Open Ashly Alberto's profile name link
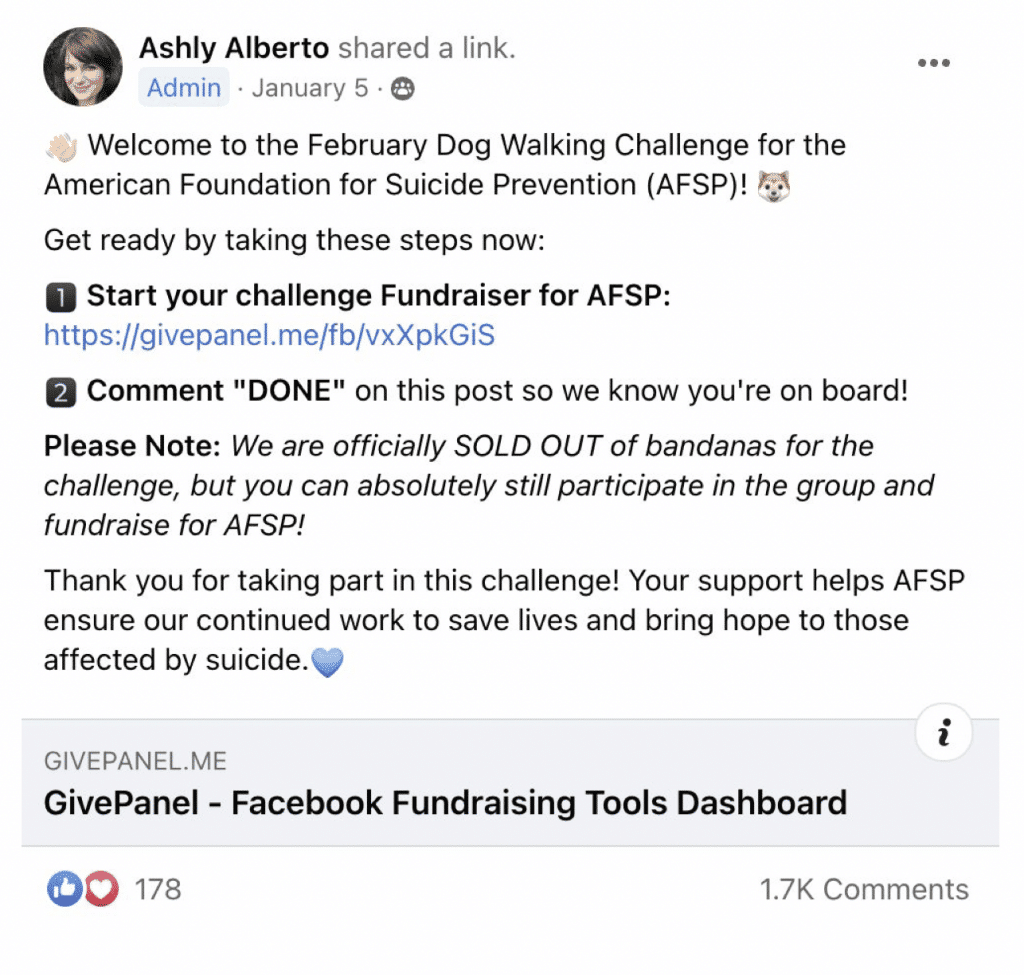The height and width of the screenshot is (975, 1024). [235, 47]
